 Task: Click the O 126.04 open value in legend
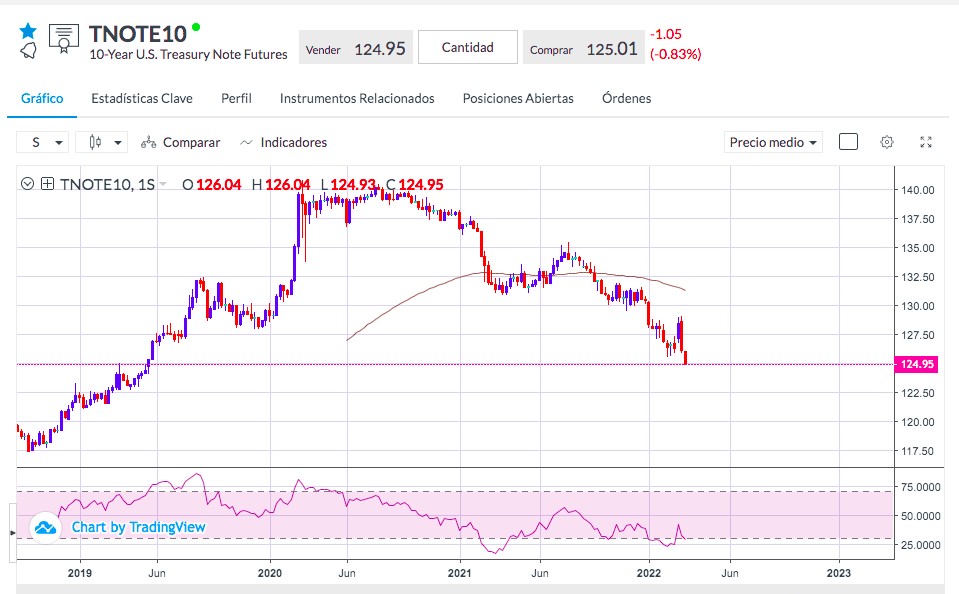pyautogui.click(x=212, y=184)
